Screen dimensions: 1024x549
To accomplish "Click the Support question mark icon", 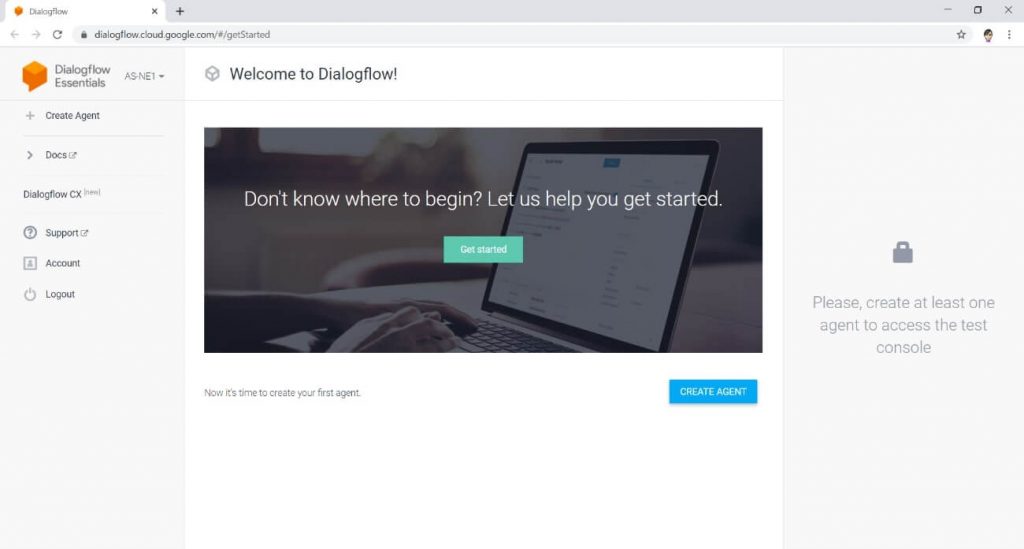I will [30, 232].
